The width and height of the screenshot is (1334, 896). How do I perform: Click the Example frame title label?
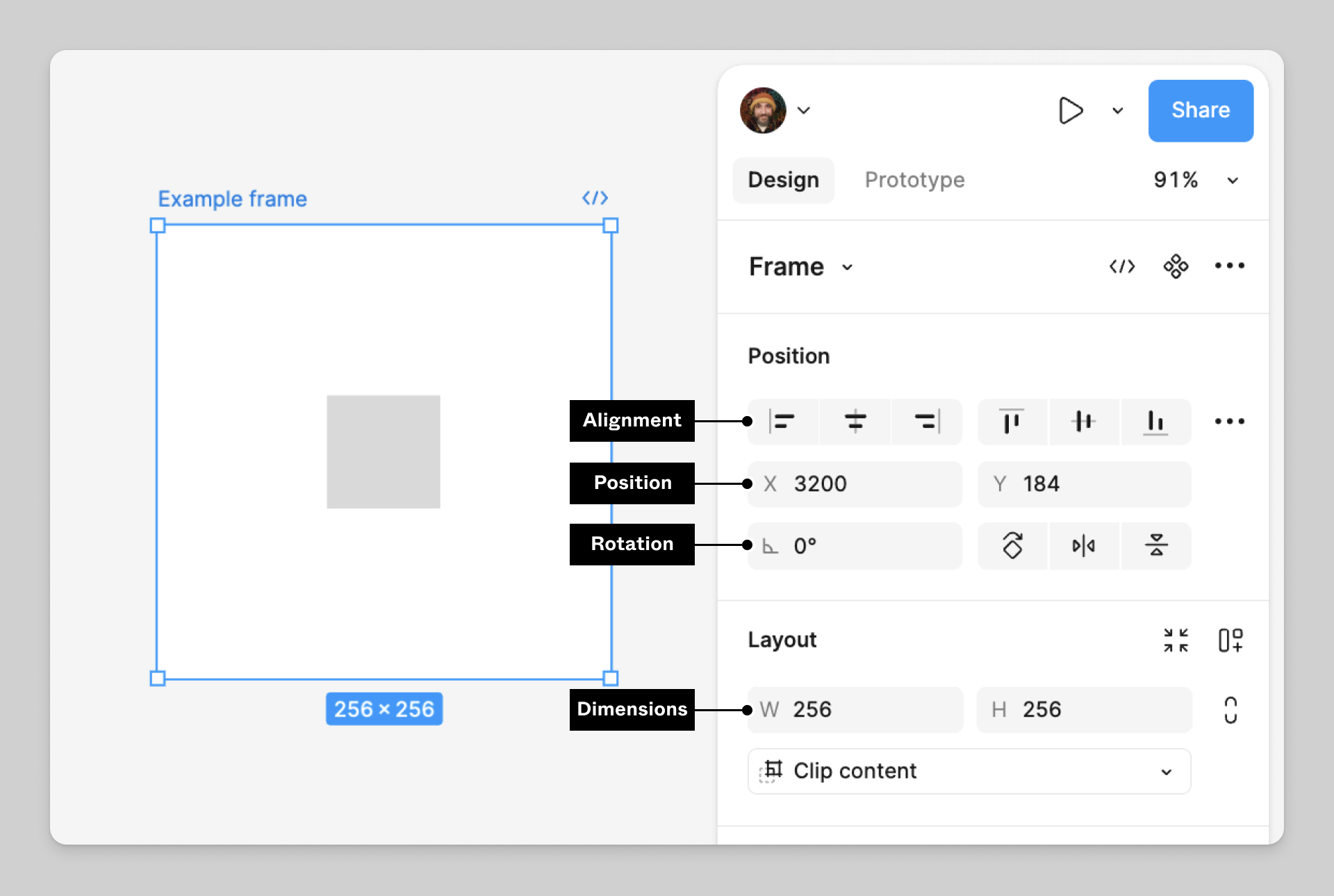pos(232,199)
